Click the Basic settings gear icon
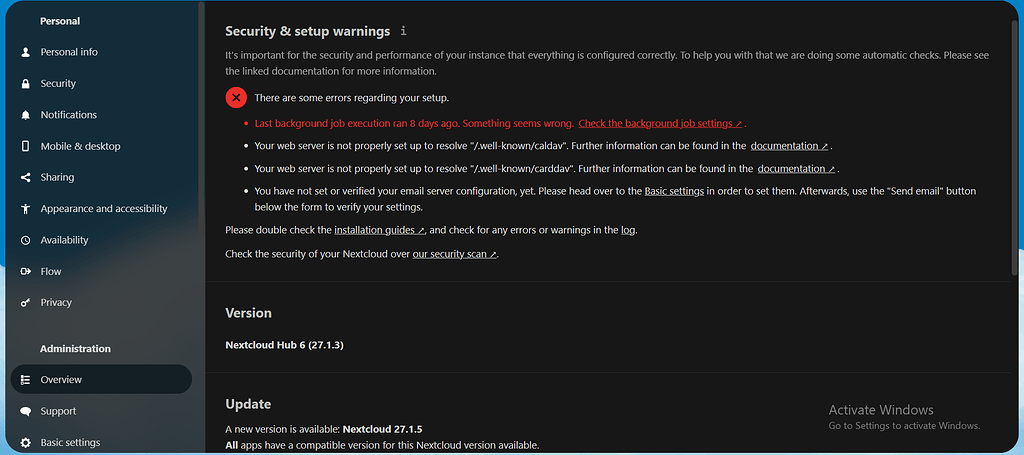The image size is (1024, 455). tap(25, 443)
